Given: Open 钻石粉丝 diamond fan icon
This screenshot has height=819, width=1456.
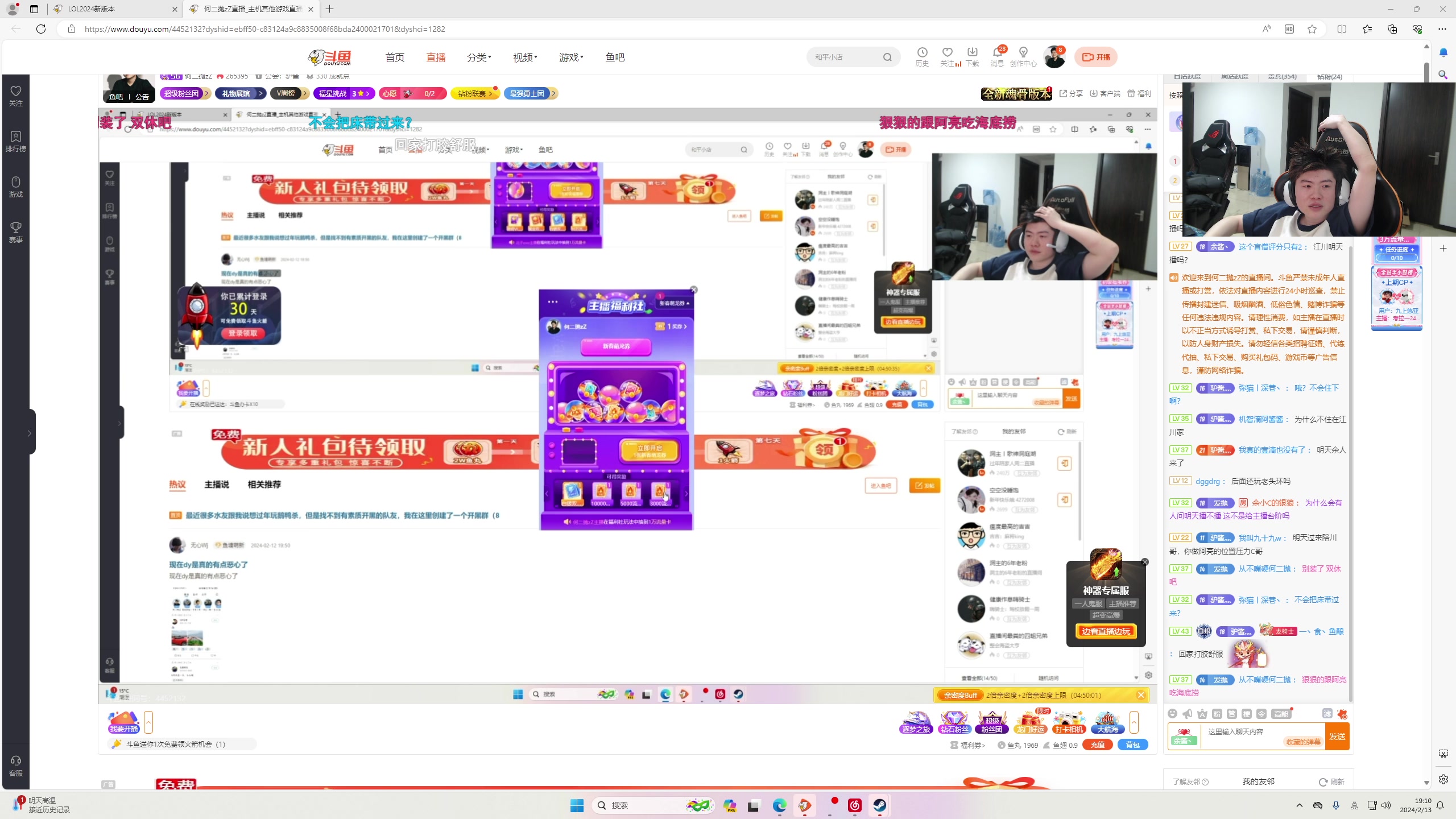Looking at the screenshot, I should coord(954,722).
